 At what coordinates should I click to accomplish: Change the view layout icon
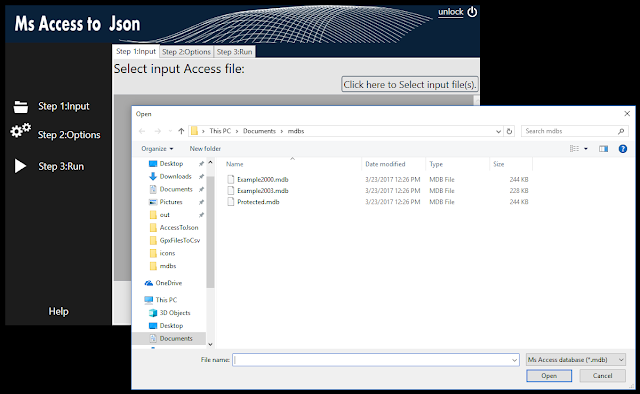(574, 149)
